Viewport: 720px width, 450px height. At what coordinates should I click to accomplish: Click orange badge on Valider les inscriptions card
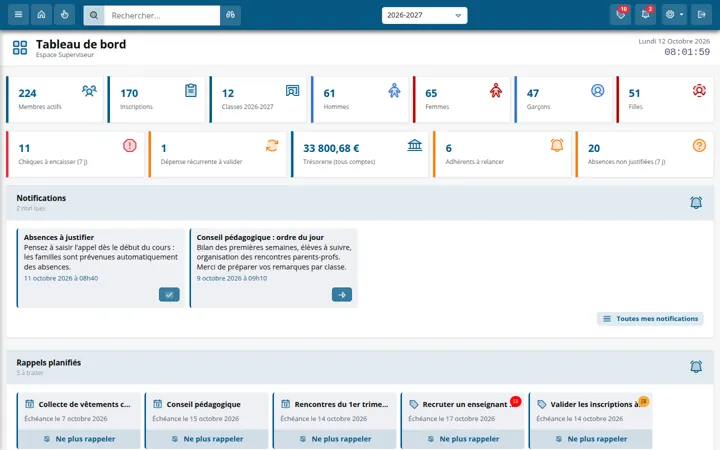point(644,401)
